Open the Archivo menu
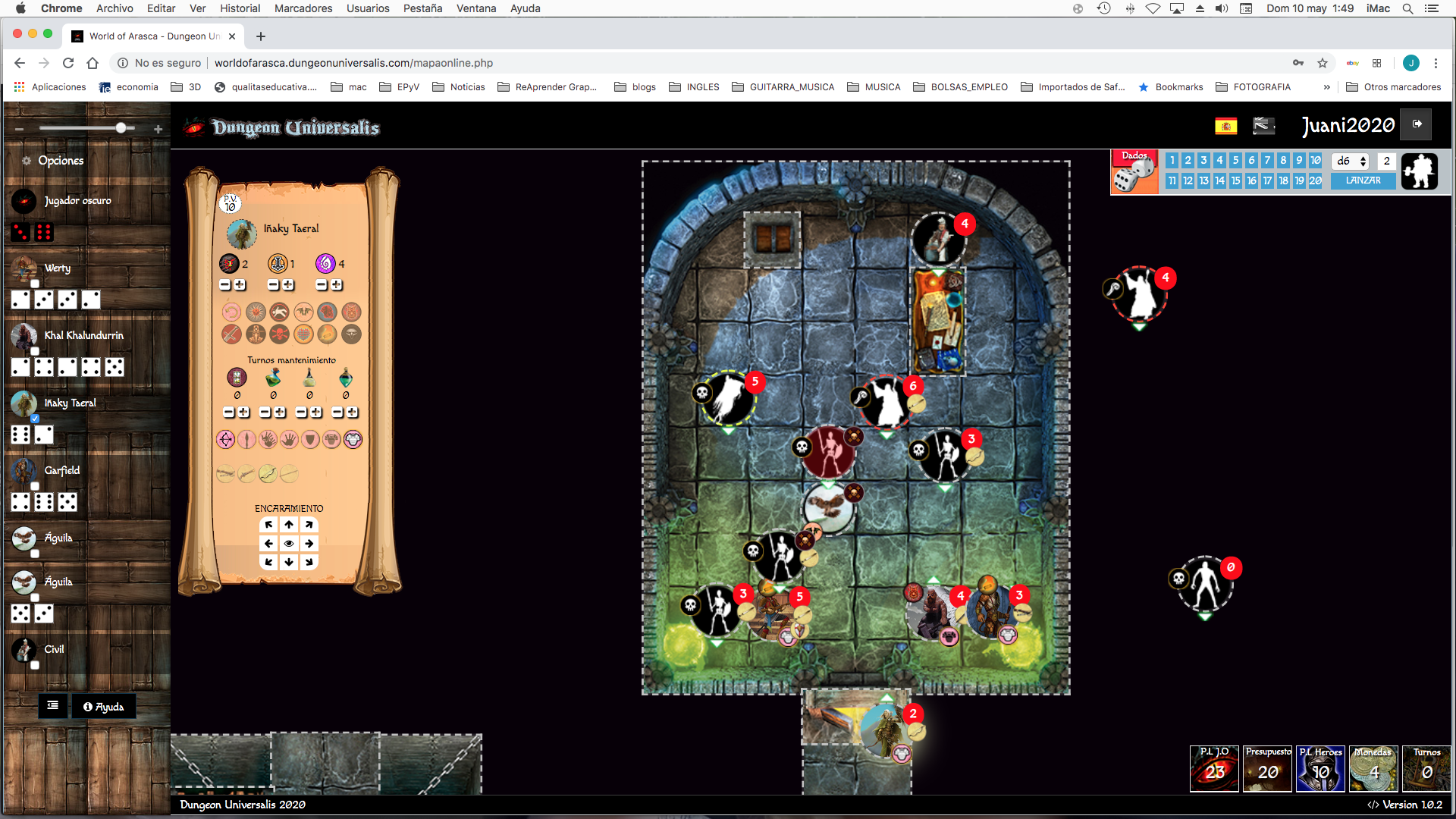Viewport: 1456px width, 819px height. pos(115,8)
